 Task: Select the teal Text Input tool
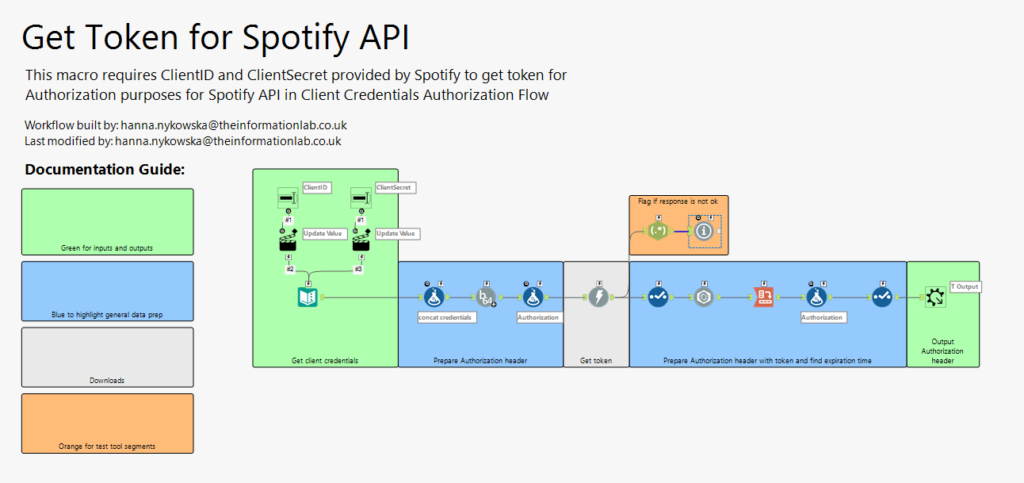pyautogui.click(x=308, y=298)
